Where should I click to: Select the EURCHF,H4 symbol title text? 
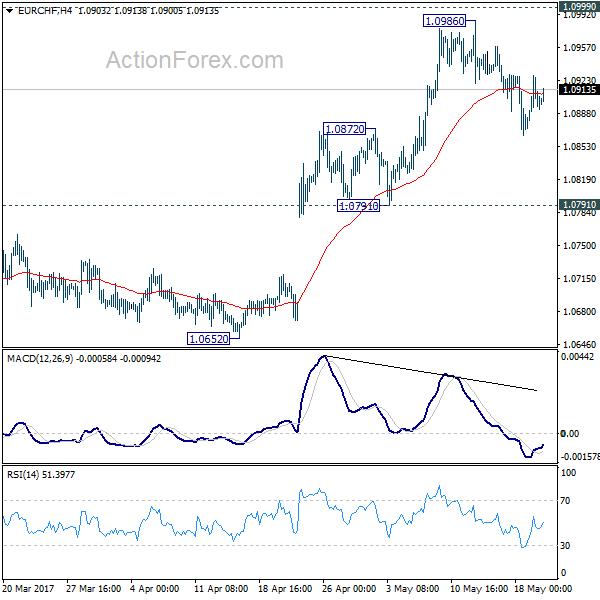click(45, 11)
